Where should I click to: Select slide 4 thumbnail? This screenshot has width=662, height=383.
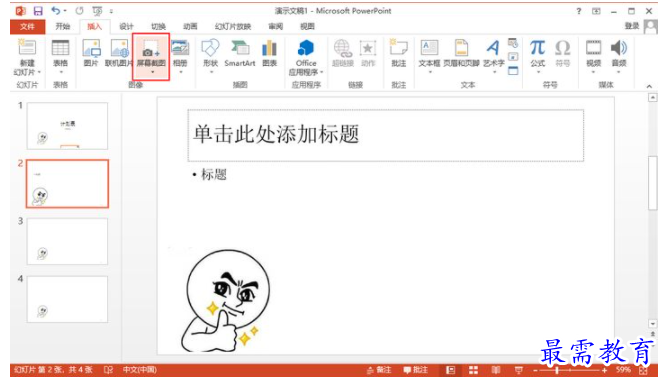click(x=68, y=299)
